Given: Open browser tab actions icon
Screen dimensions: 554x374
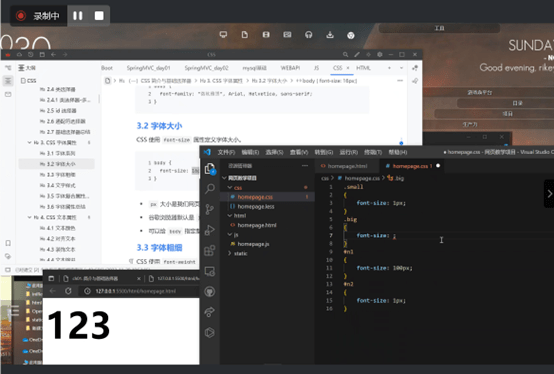Looking at the screenshot, I should click(x=51, y=278).
